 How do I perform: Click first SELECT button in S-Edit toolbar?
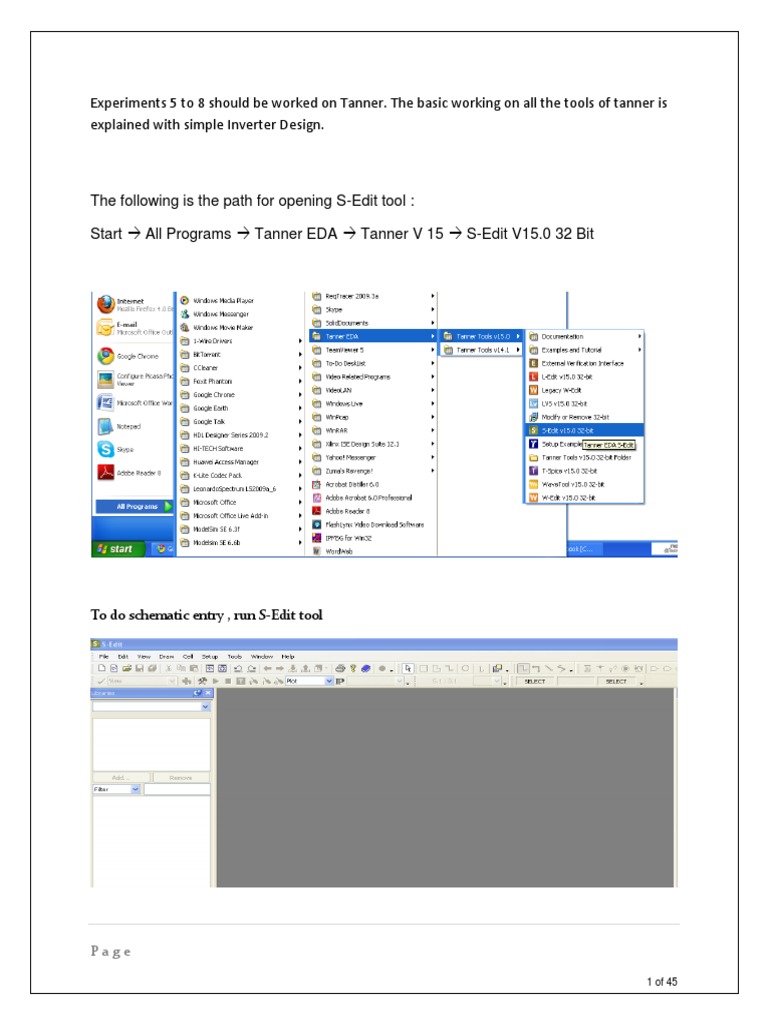pos(535,681)
